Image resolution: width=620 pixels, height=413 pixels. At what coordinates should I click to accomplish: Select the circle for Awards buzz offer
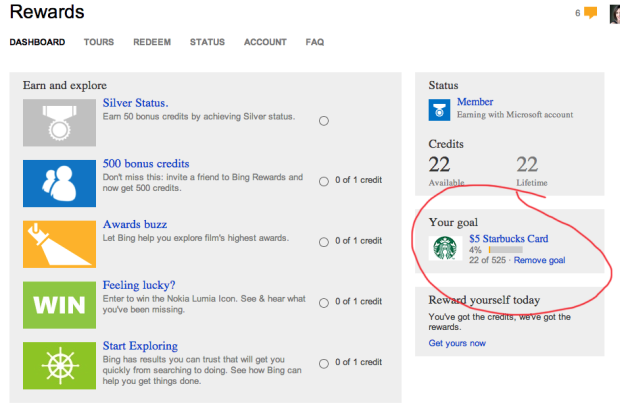click(x=324, y=242)
